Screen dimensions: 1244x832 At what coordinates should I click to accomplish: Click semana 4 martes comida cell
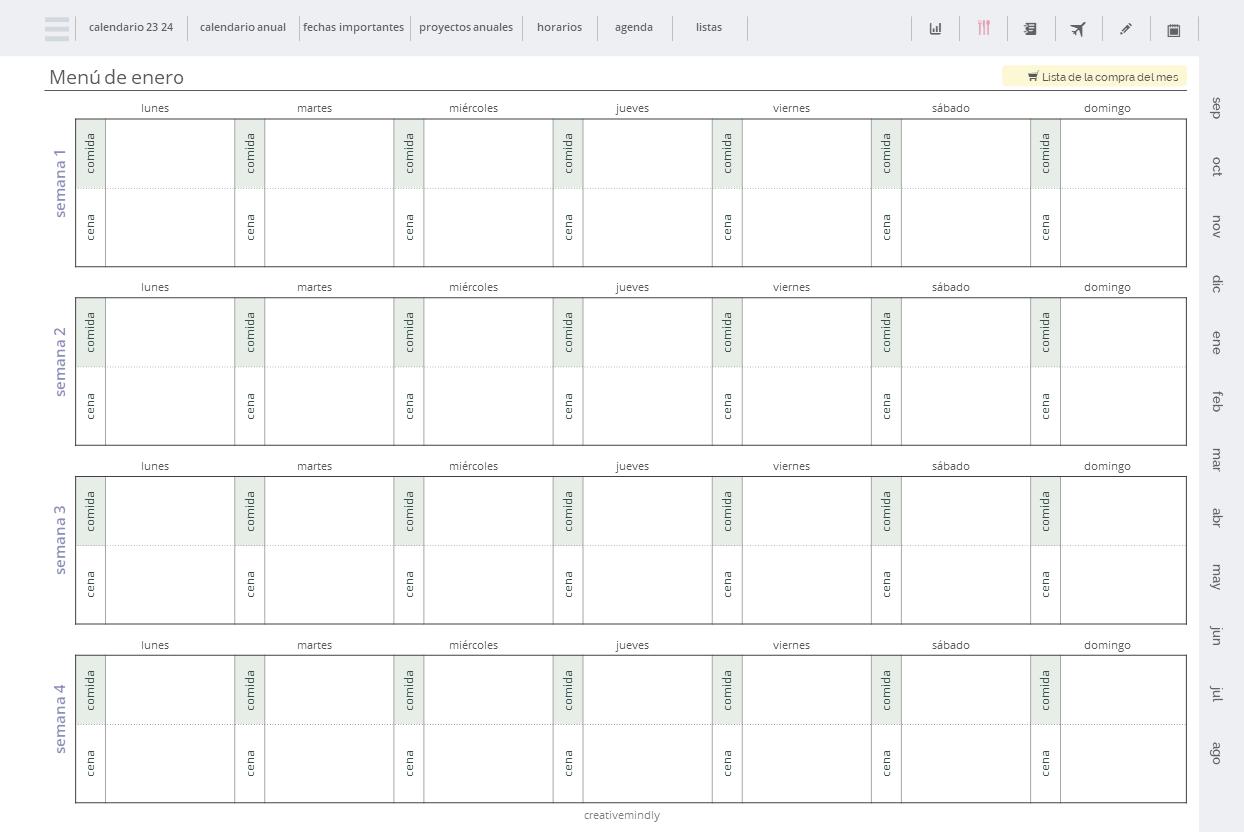(329, 690)
